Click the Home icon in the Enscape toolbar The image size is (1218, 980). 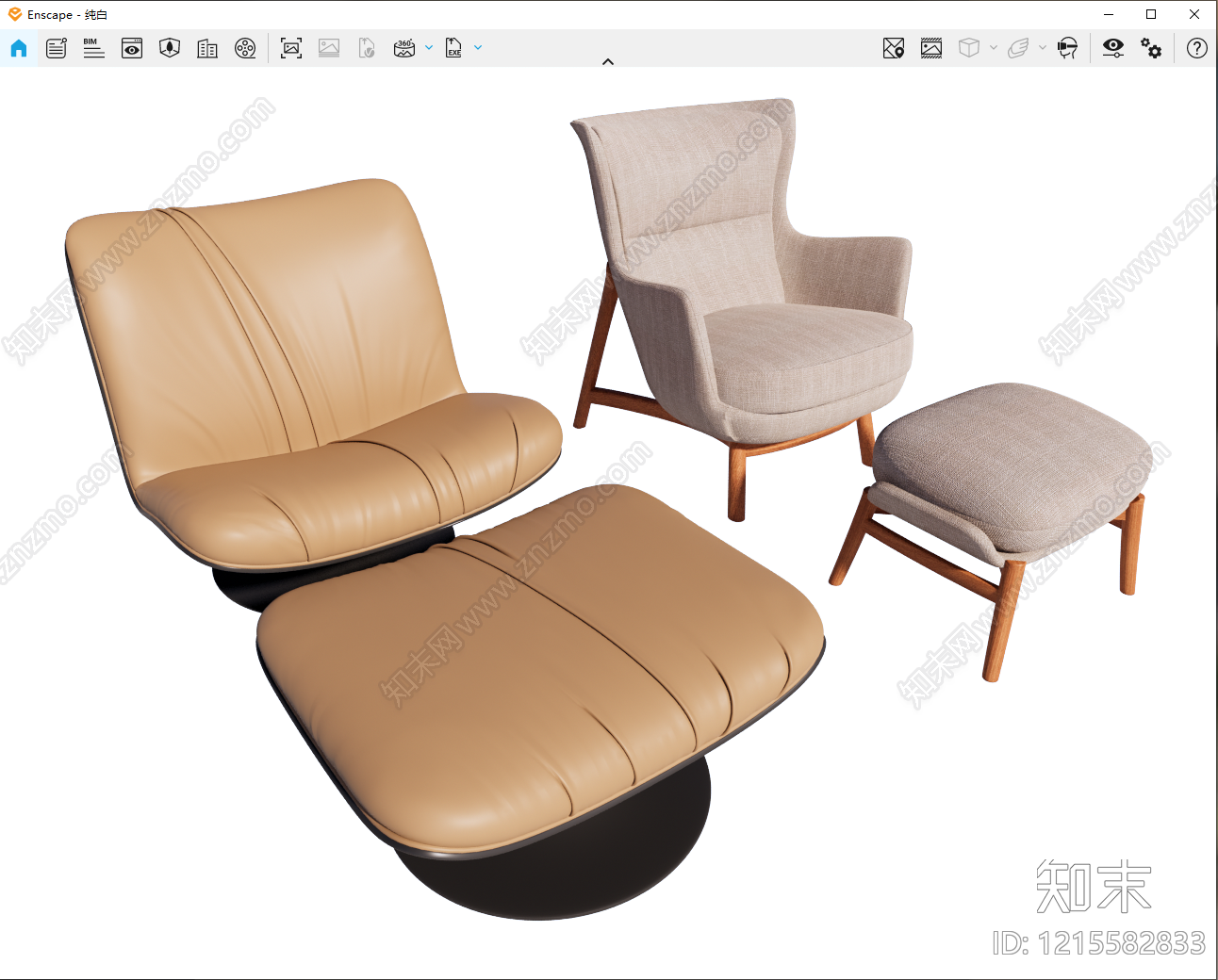coord(19,48)
